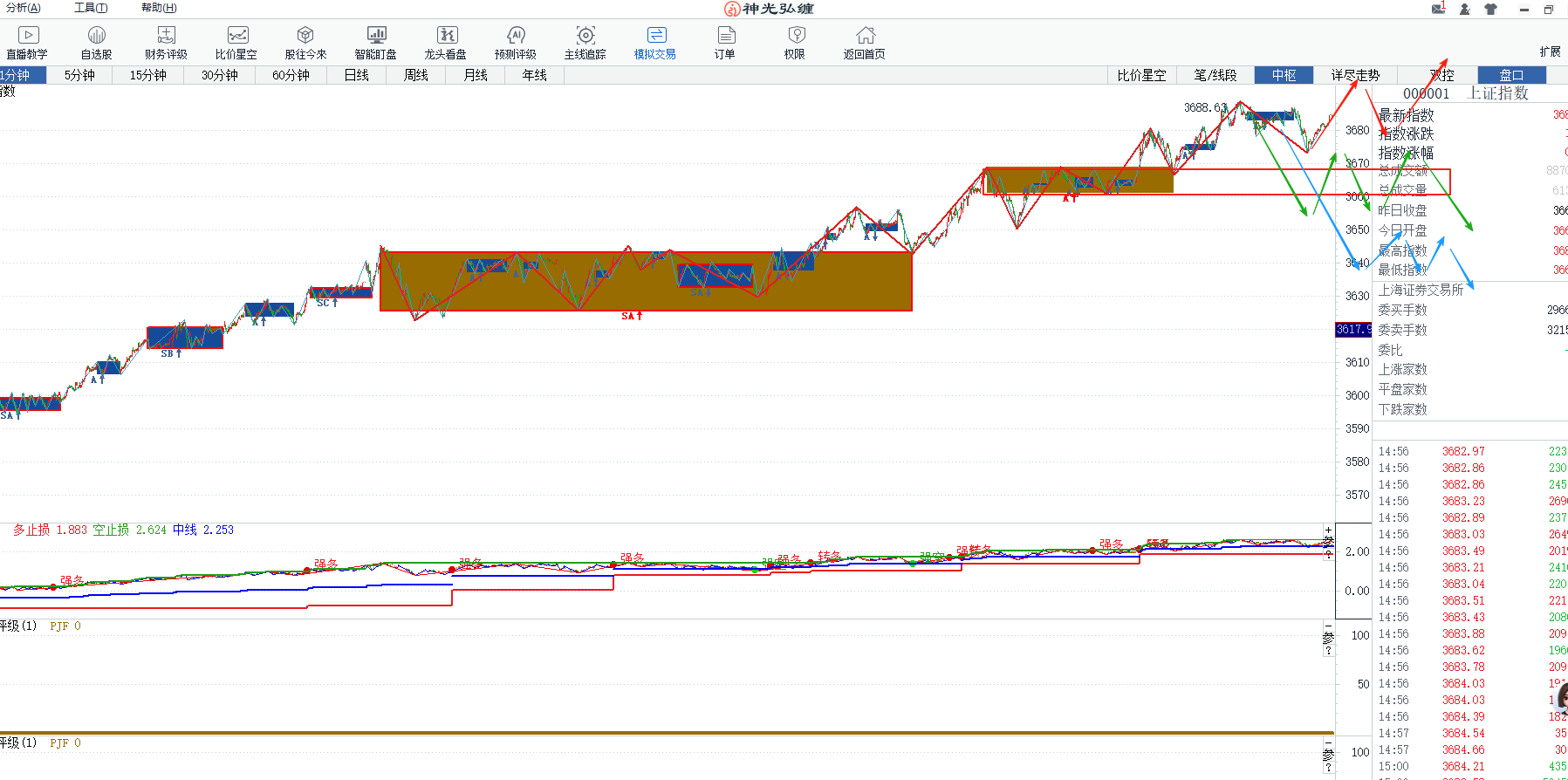
Task: Open the 直播教学 live teaching icon
Action: pyautogui.click(x=28, y=42)
